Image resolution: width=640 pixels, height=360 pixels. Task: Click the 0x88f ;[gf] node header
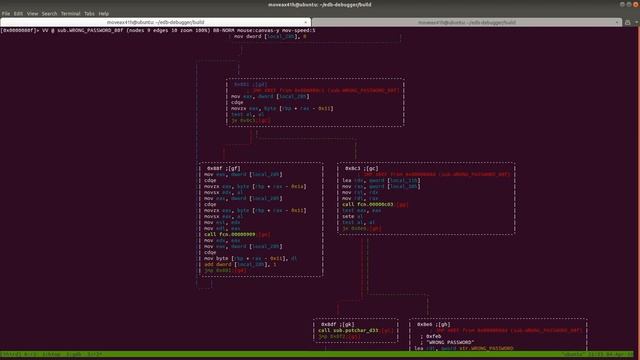click(x=223, y=168)
